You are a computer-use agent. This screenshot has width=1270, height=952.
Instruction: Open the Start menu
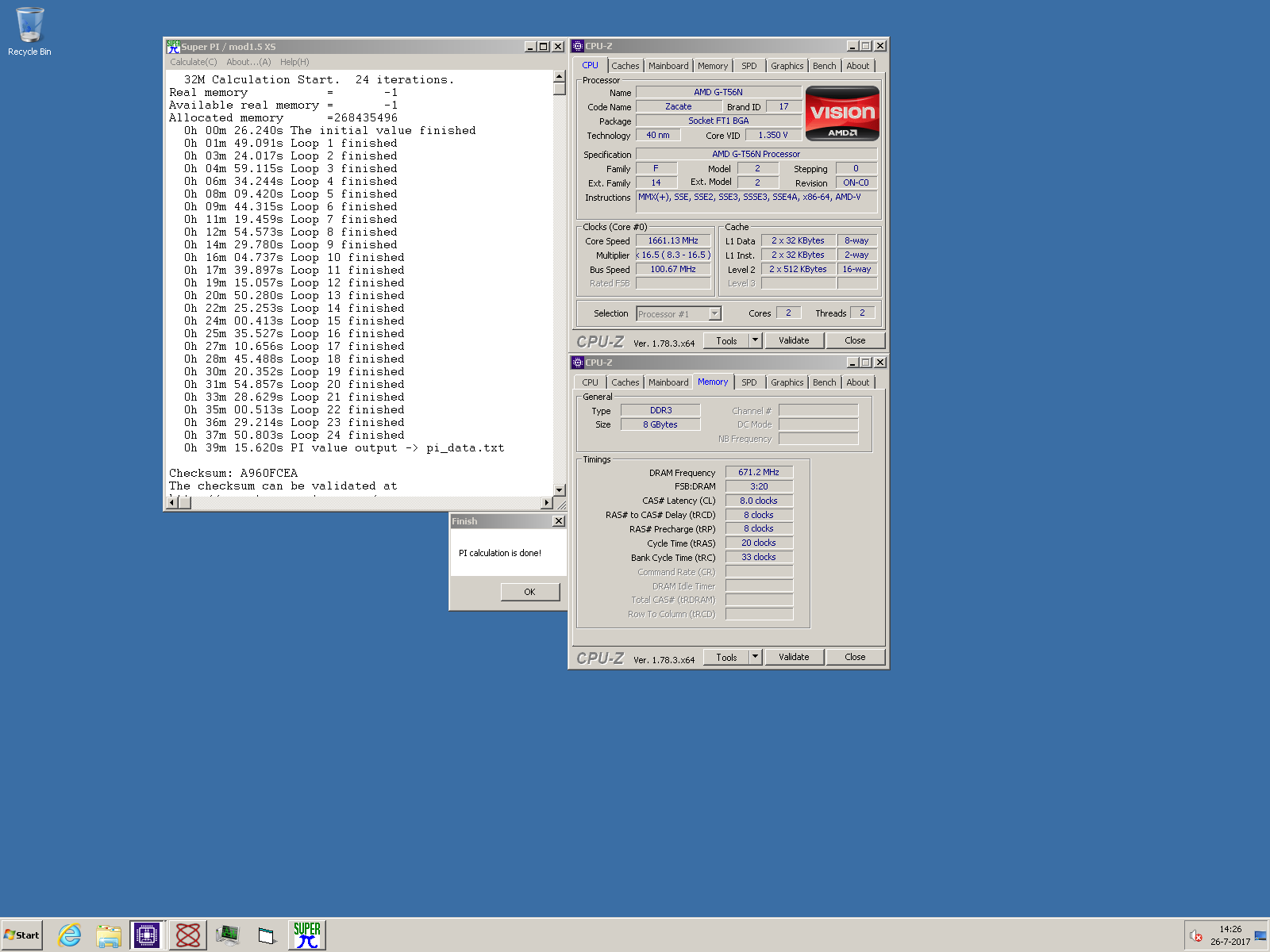(21, 935)
